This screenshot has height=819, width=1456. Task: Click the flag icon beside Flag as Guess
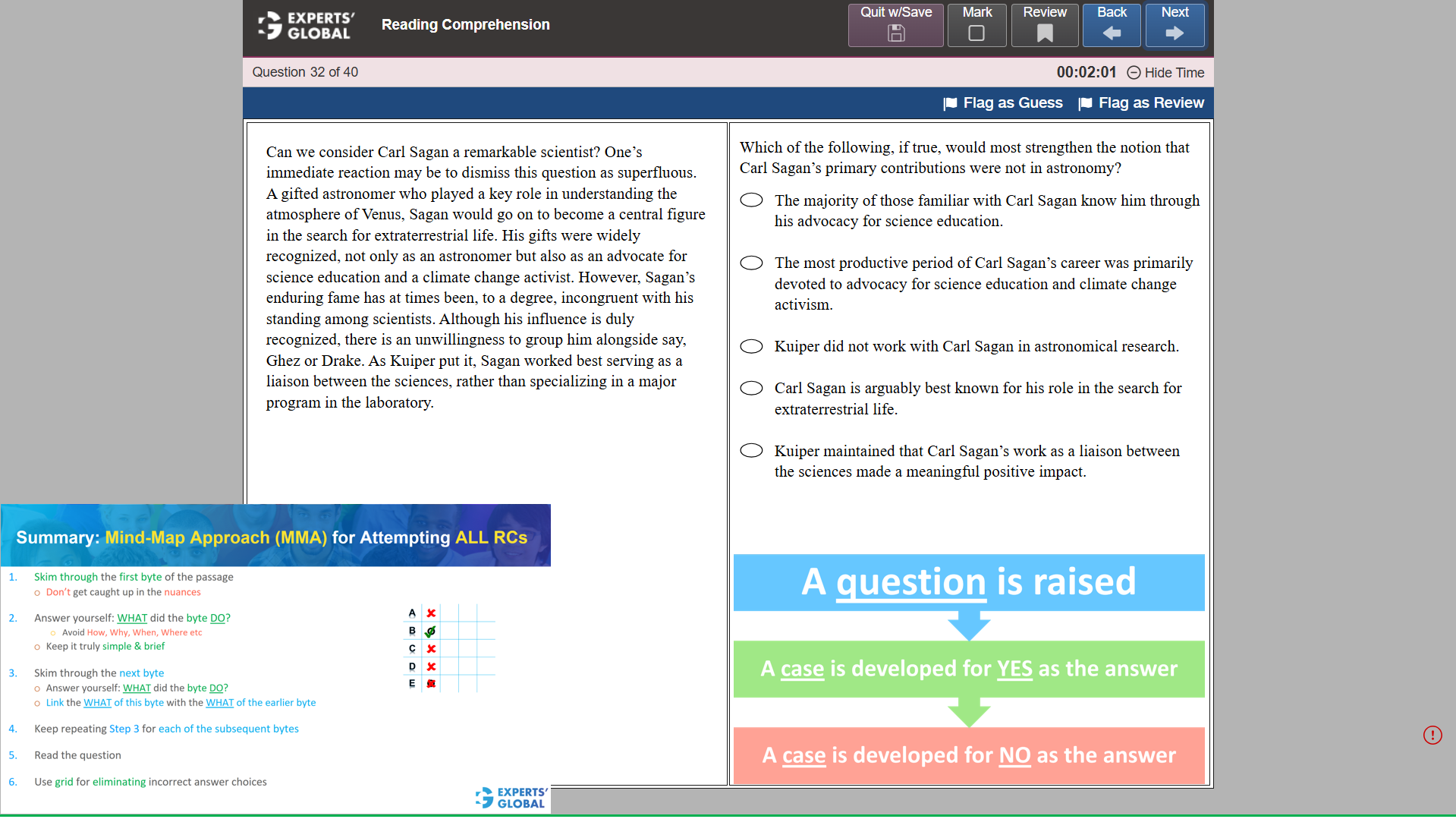[x=950, y=102]
